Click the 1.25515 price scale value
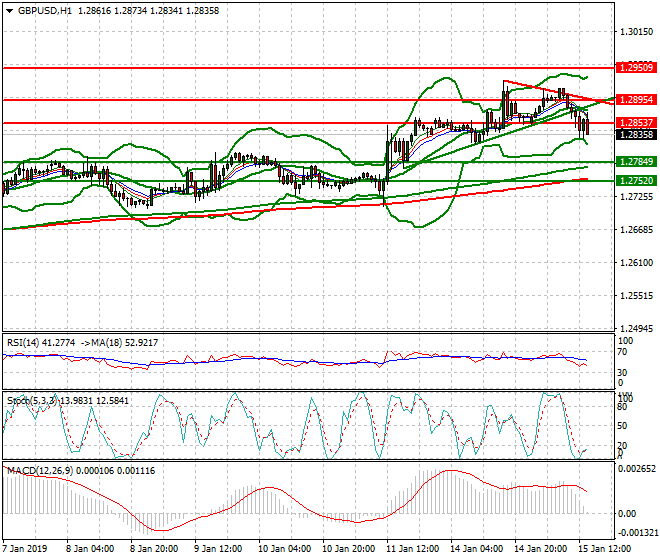 point(636,296)
